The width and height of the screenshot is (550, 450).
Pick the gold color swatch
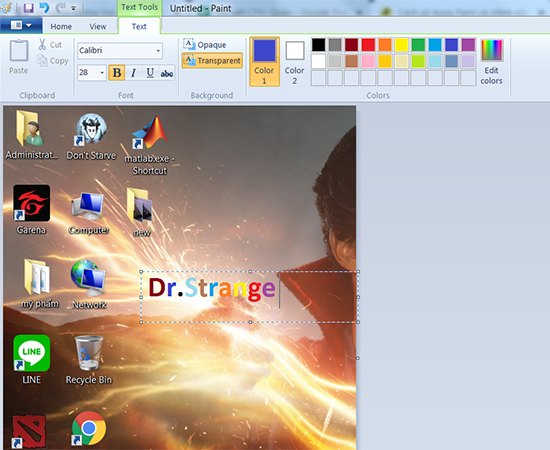click(385, 61)
